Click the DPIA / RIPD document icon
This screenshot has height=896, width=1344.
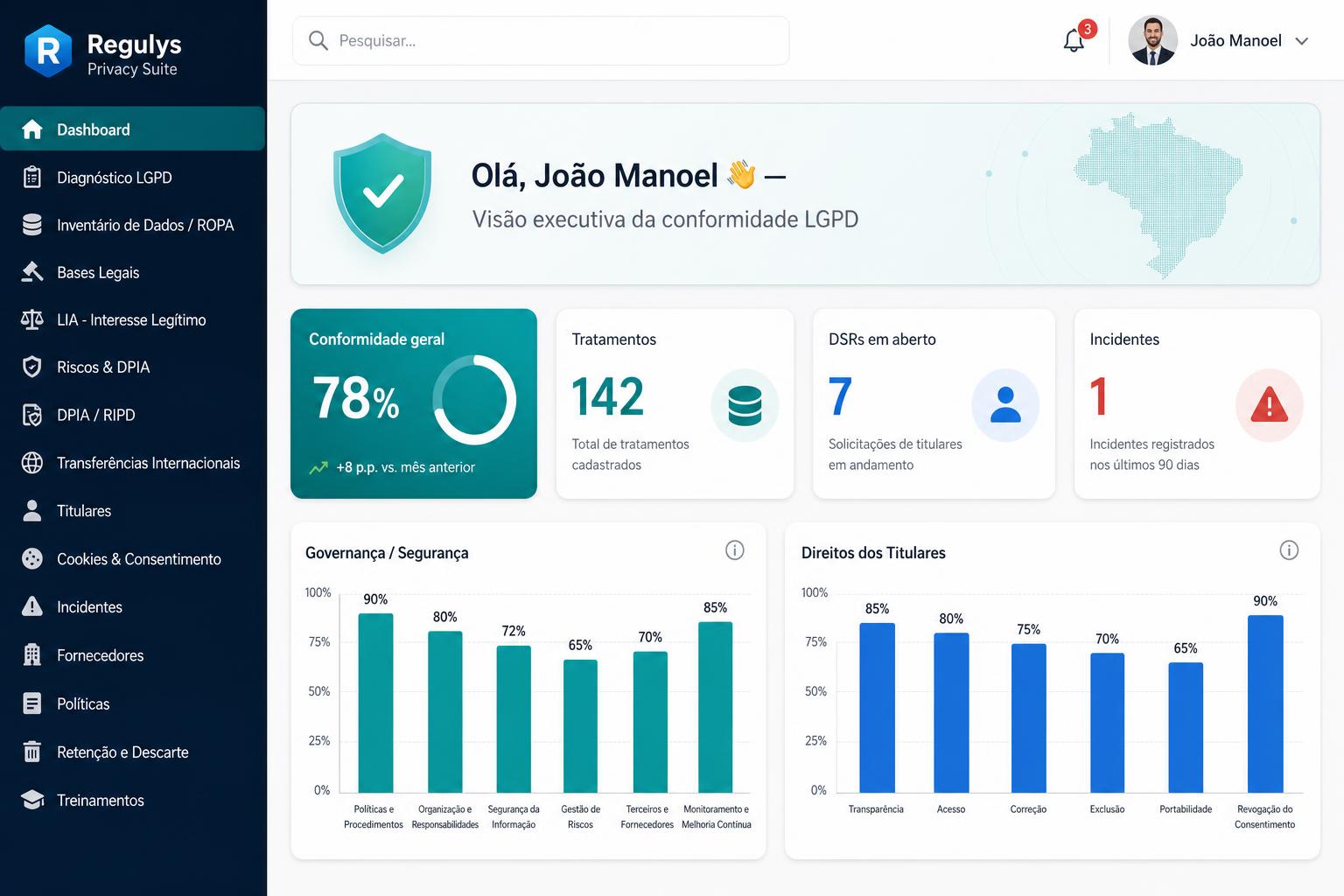tap(32, 415)
